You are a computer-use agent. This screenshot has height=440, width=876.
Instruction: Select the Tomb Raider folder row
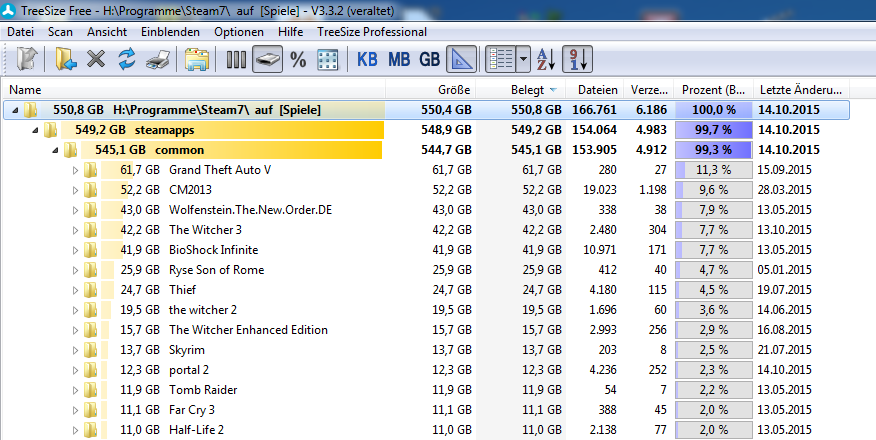(425, 390)
